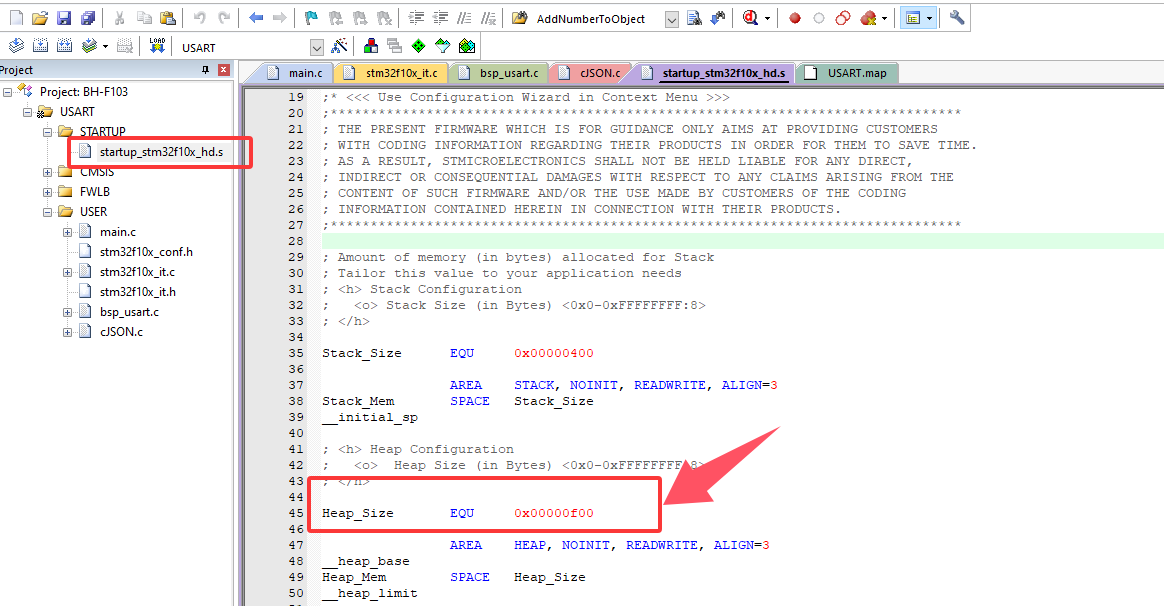Toggle the comment selection icon

[x=463, y=16]
